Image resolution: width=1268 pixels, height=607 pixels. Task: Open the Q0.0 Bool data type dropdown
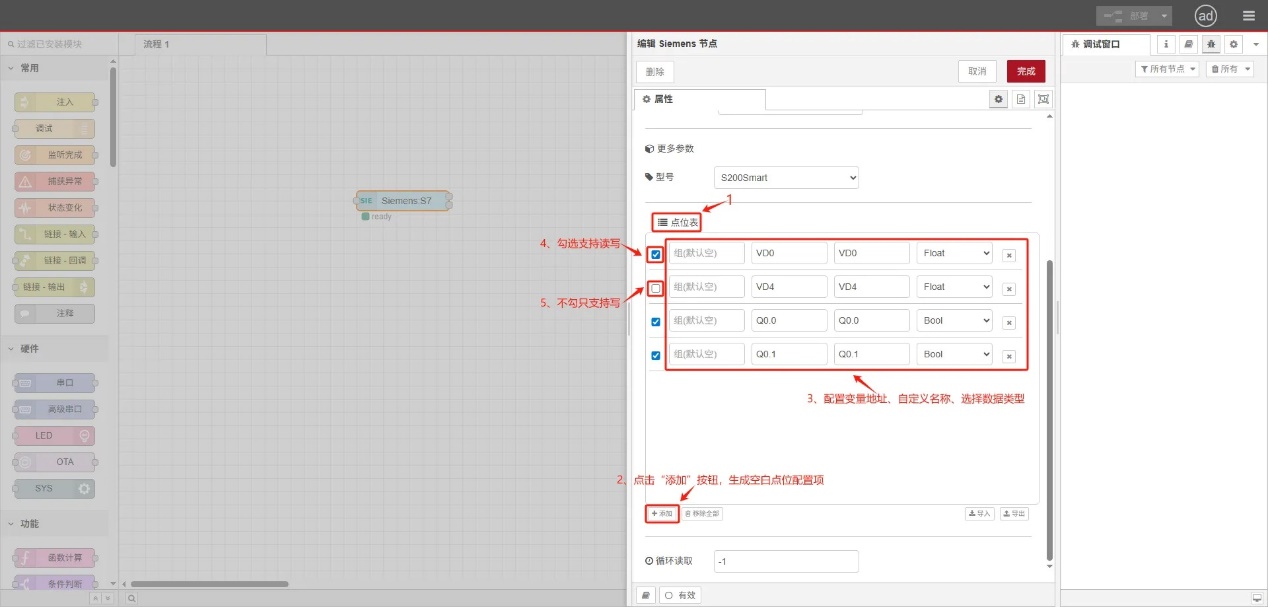[x=954, y=321]
